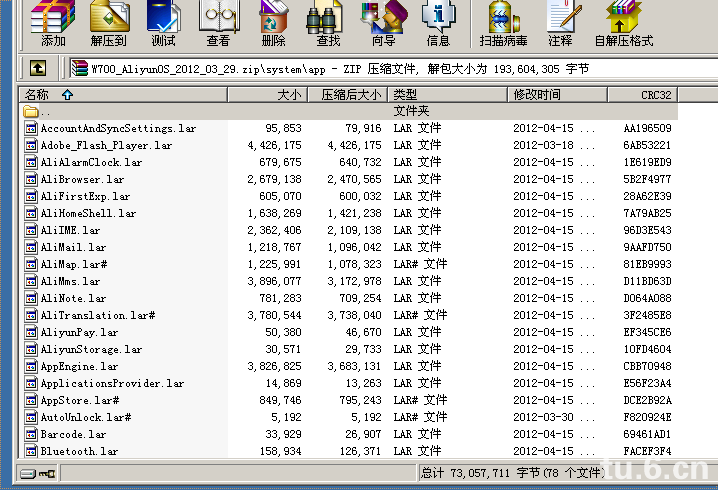This screenshot has width=718, height=490.
Task: Click the LAR# 文件 type of AppStore
Action: click(x=420, y=400)
